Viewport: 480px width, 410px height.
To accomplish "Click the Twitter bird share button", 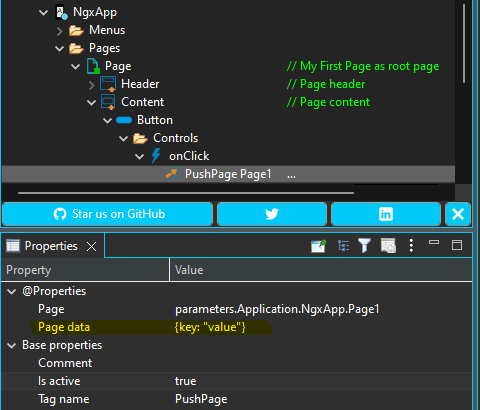I will coord(272,214).
